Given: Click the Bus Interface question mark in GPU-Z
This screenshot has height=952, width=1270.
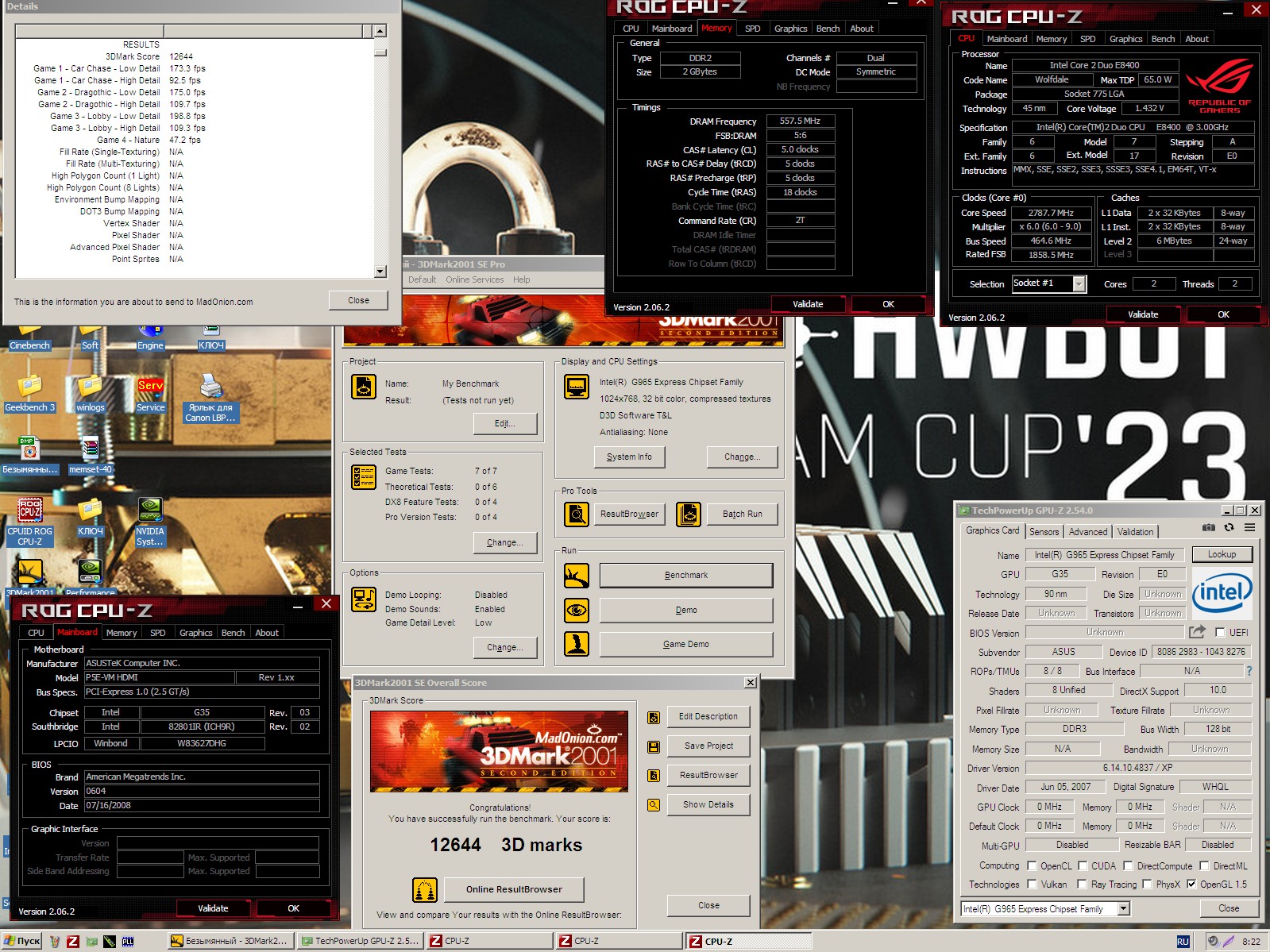Looking at the screenshot, I should [1249, 671].
